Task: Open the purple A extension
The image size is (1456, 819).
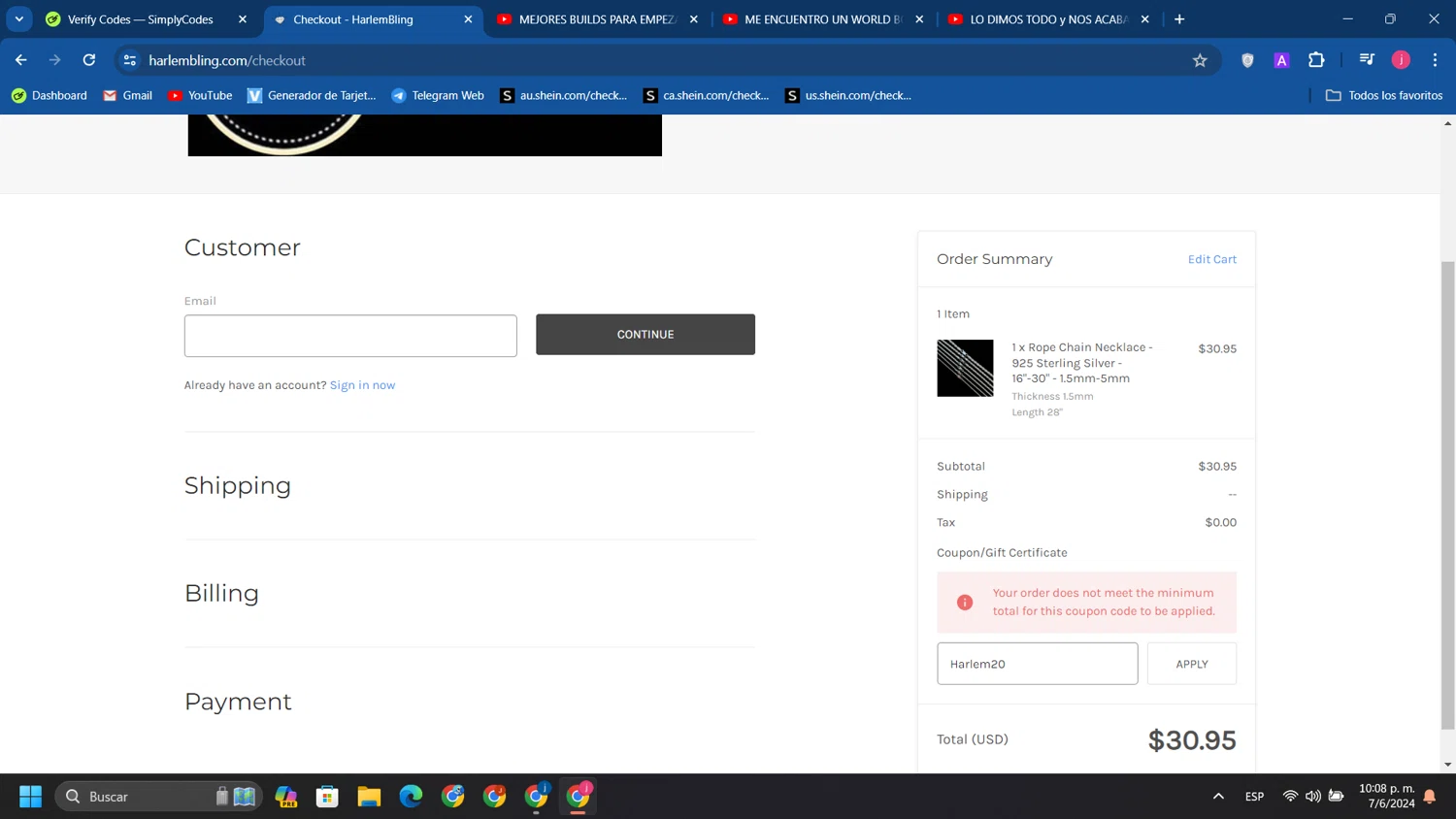Action: (x=1281, y=60)
